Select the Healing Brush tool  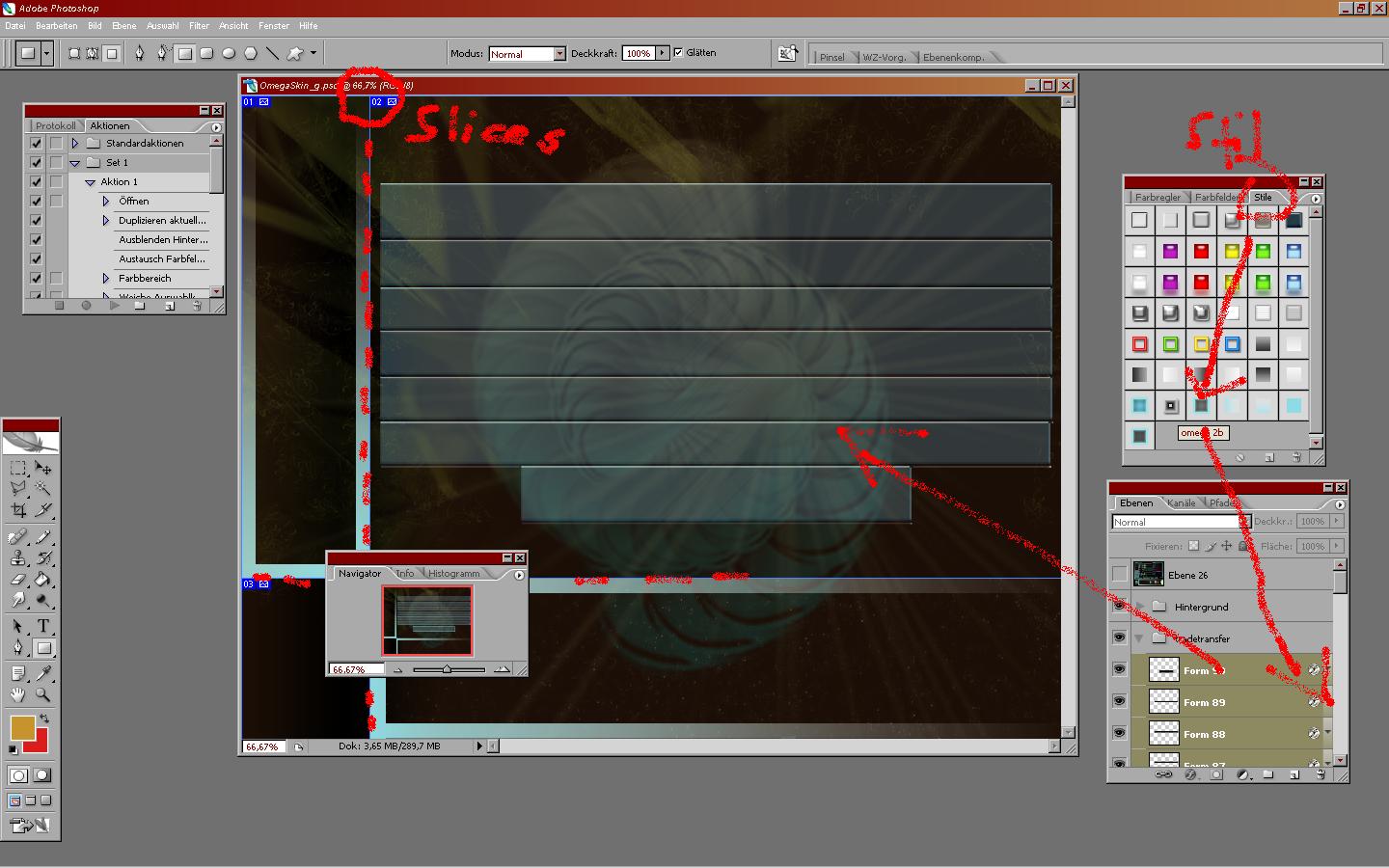pyautogui.click(x=17, y=537)
